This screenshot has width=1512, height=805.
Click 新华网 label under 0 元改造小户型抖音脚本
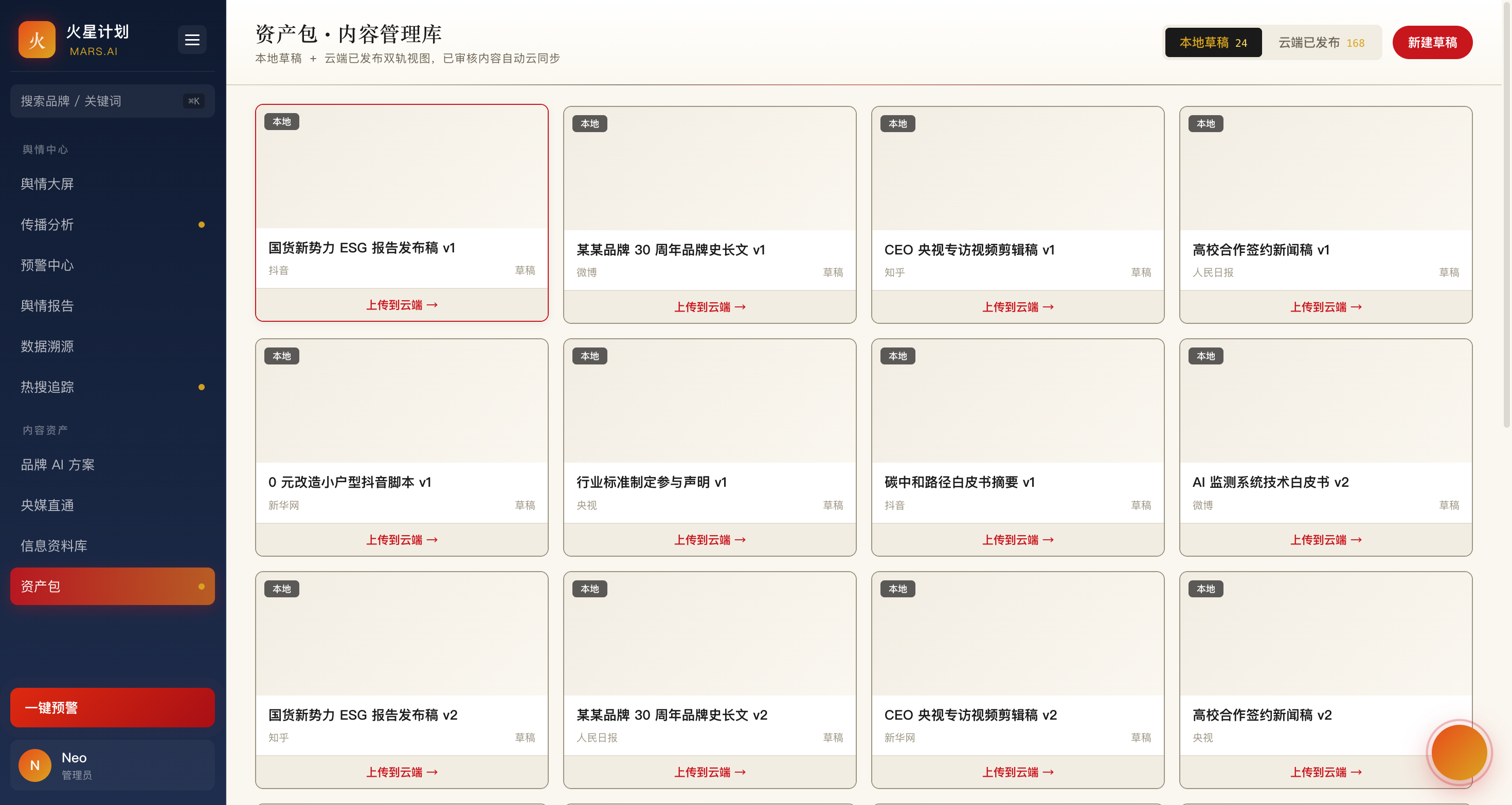click(x=283, y=505)
